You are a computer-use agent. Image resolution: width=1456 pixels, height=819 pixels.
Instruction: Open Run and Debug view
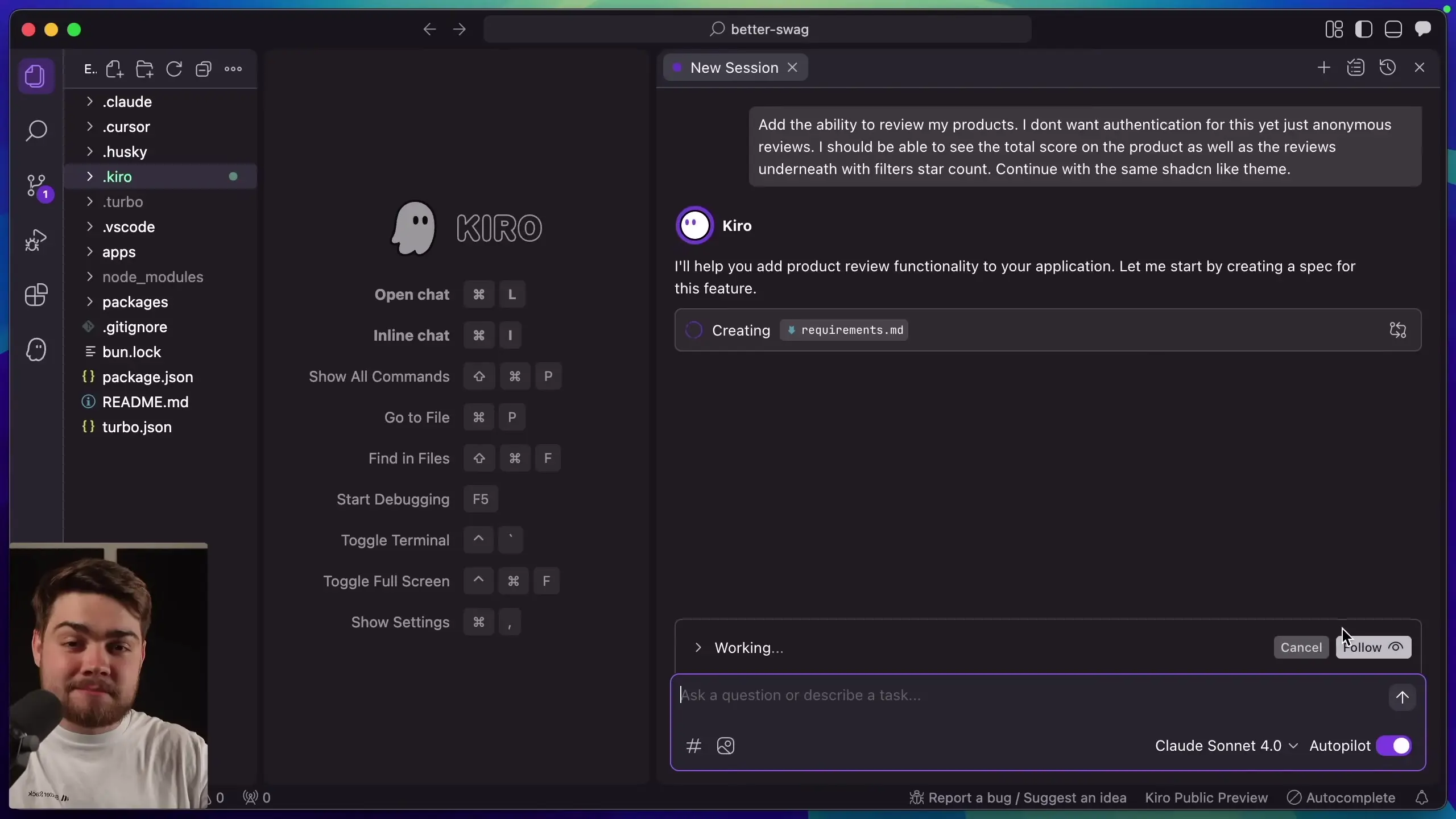[x=36, y=239]
